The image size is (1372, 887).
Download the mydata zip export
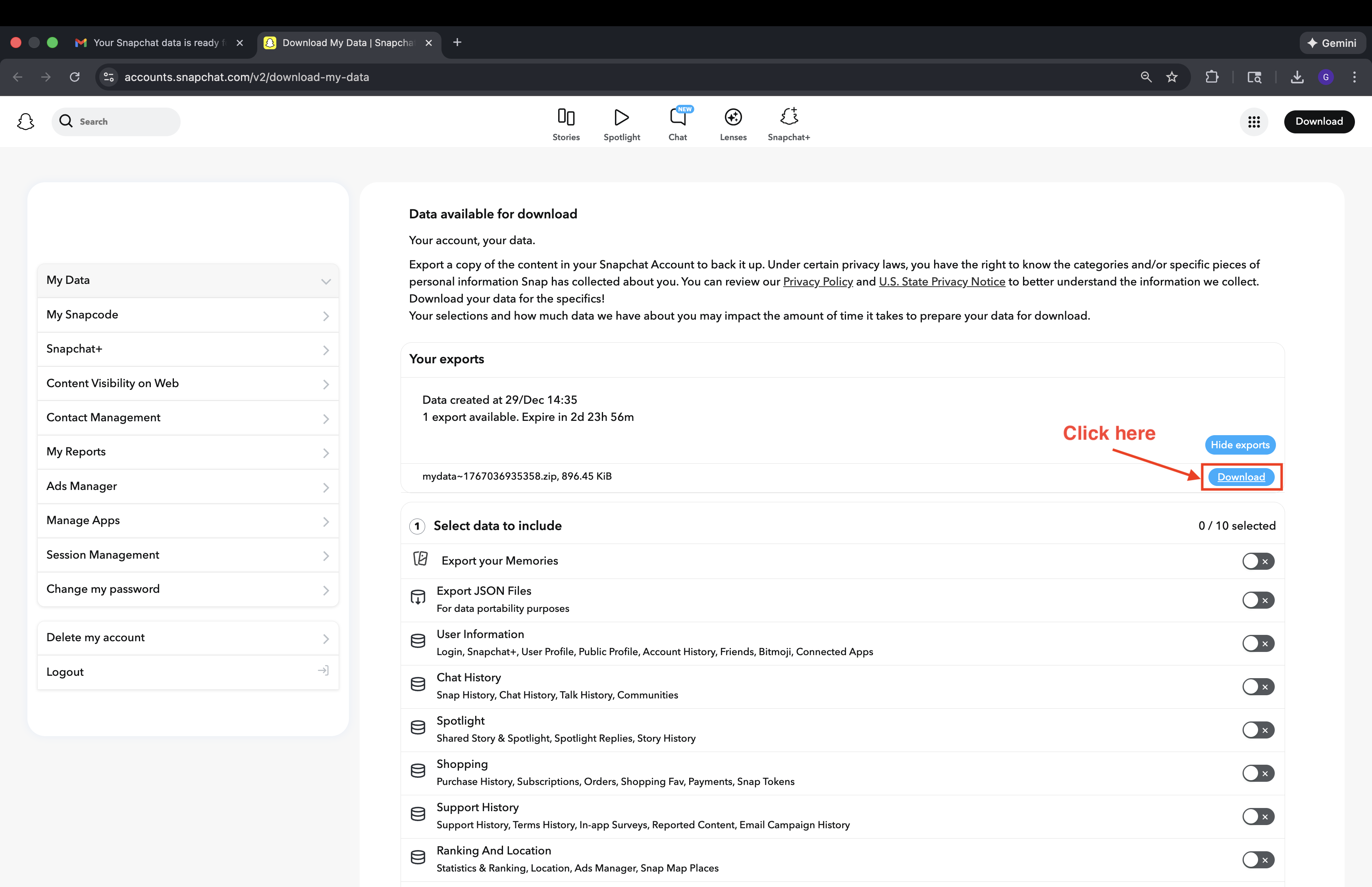tap(1241, 477)
